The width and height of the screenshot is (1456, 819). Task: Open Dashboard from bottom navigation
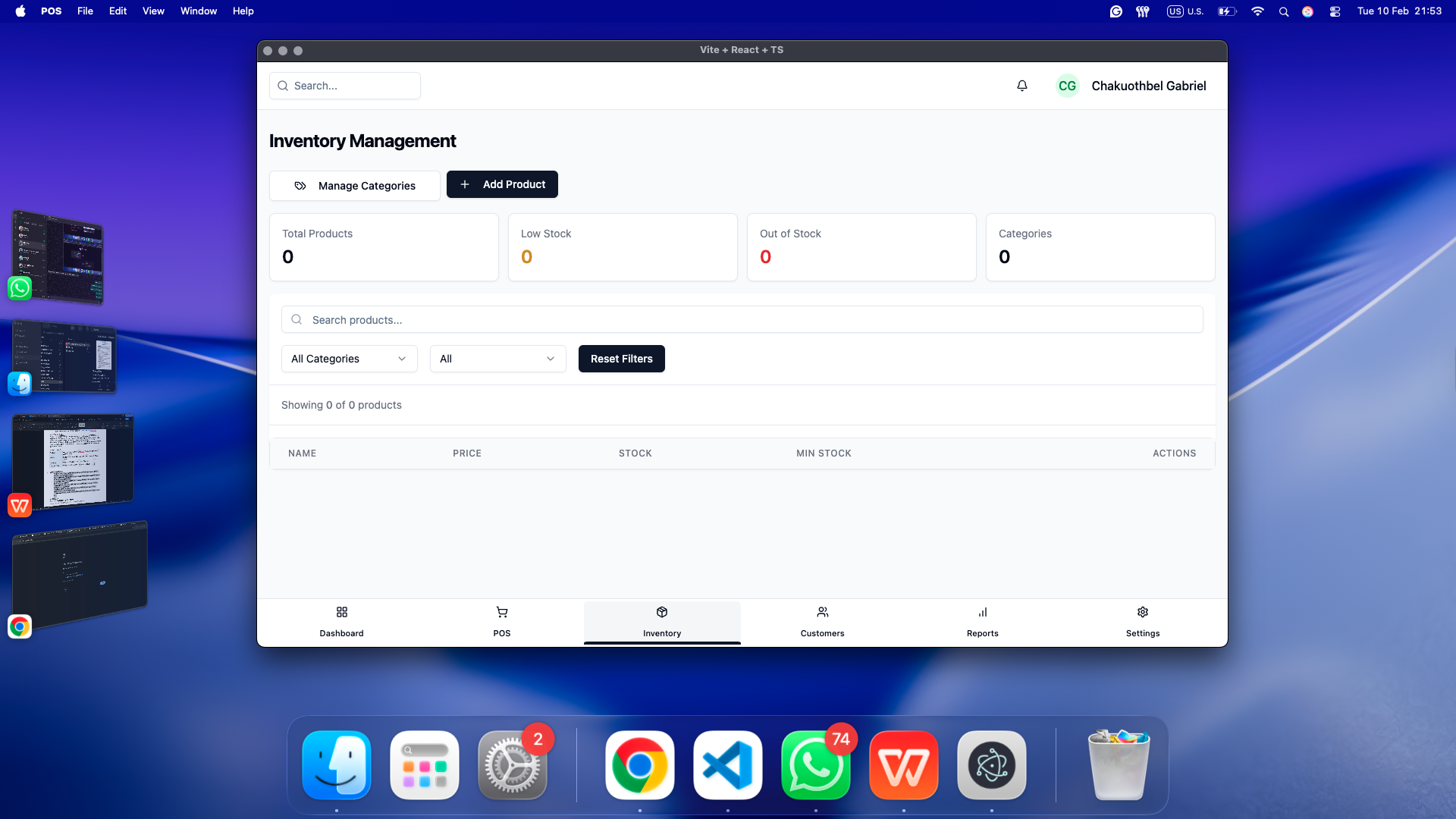click(x=341, y=622)
